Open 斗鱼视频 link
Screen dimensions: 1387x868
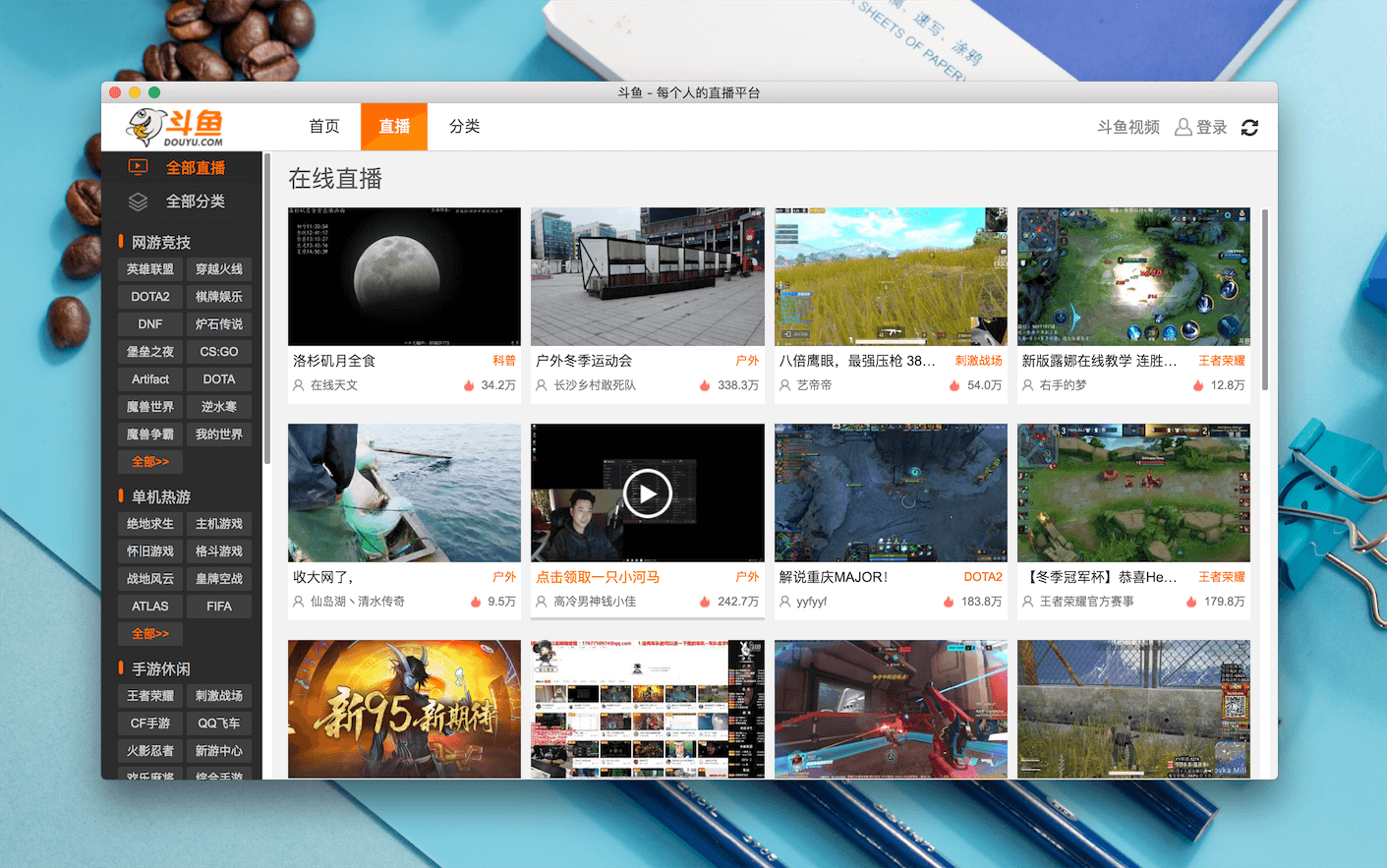click(x=1128, y=128)
